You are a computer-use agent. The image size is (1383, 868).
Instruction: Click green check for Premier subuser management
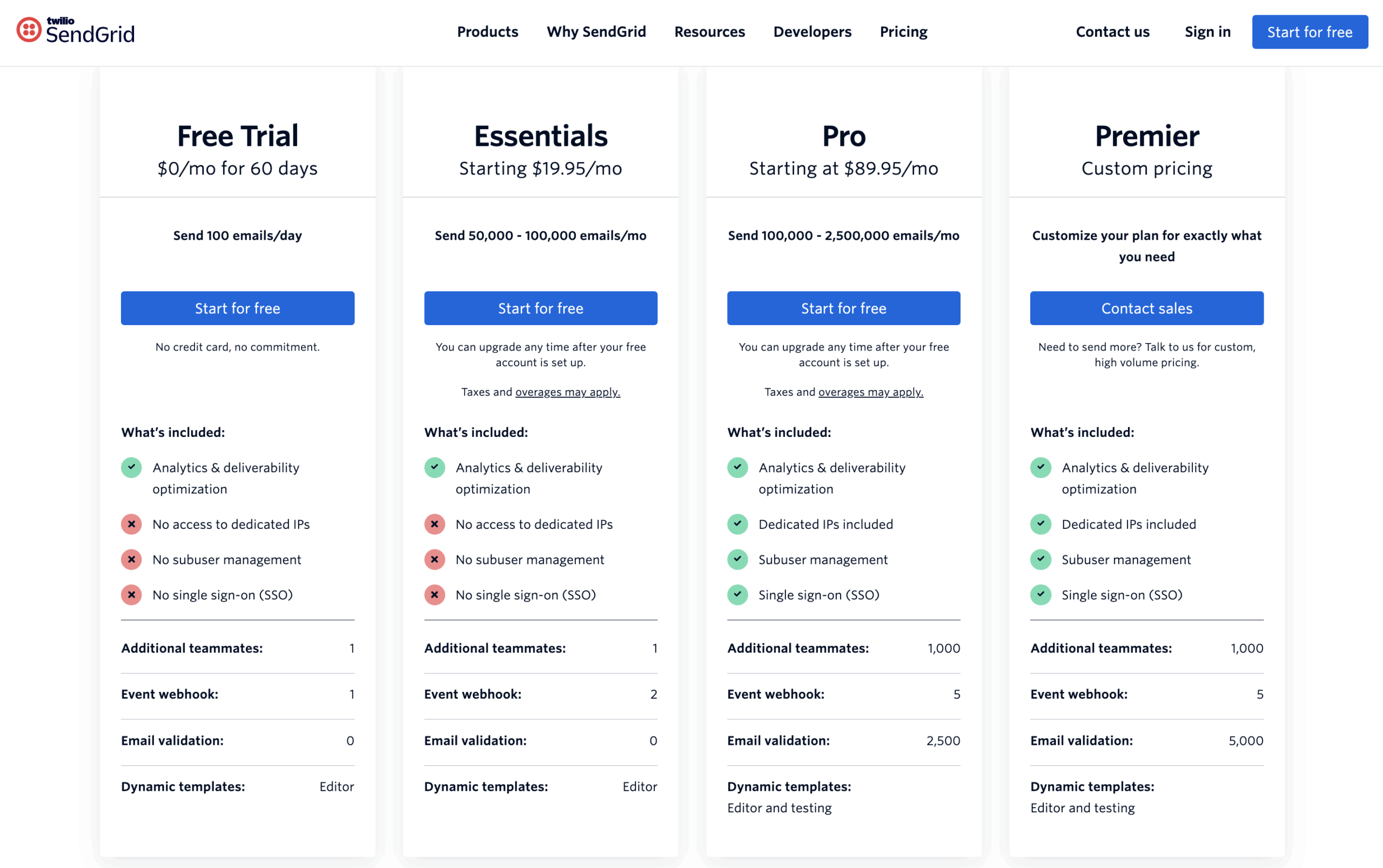(1041, 559)
